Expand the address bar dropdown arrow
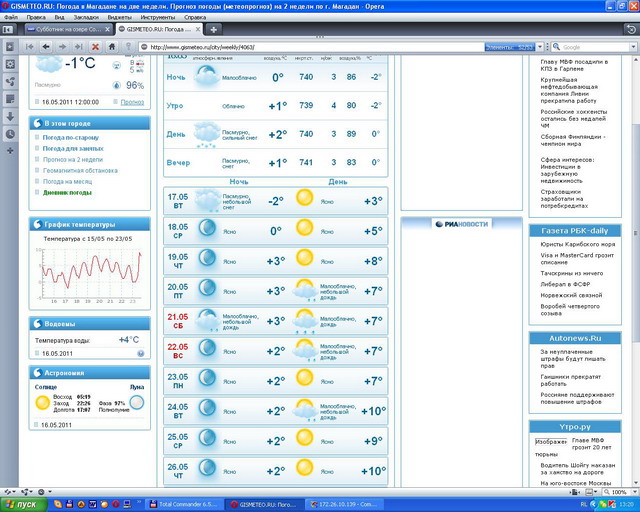640x512 pixels. coord(539,47)
